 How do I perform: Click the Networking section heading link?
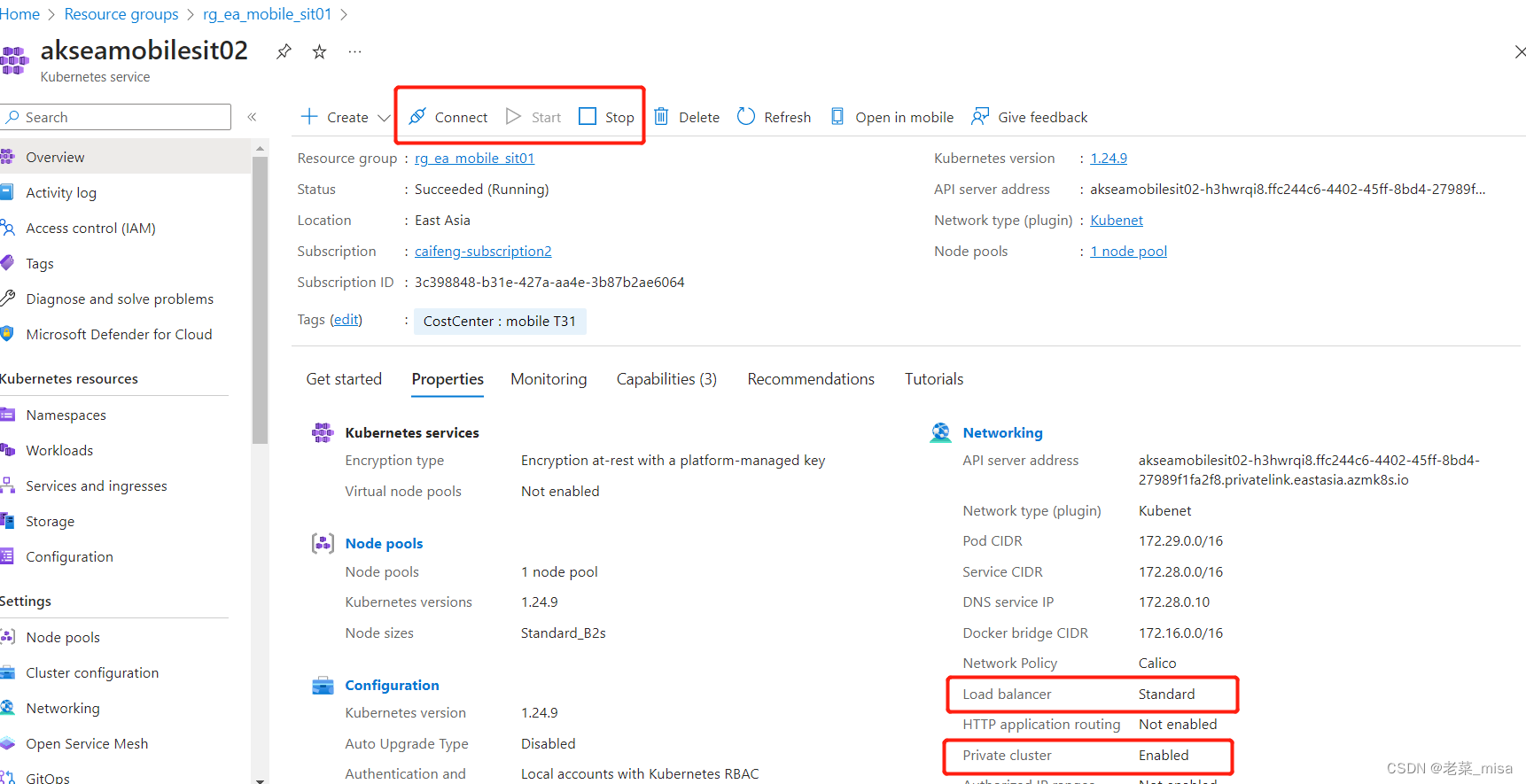point(1002,432)
